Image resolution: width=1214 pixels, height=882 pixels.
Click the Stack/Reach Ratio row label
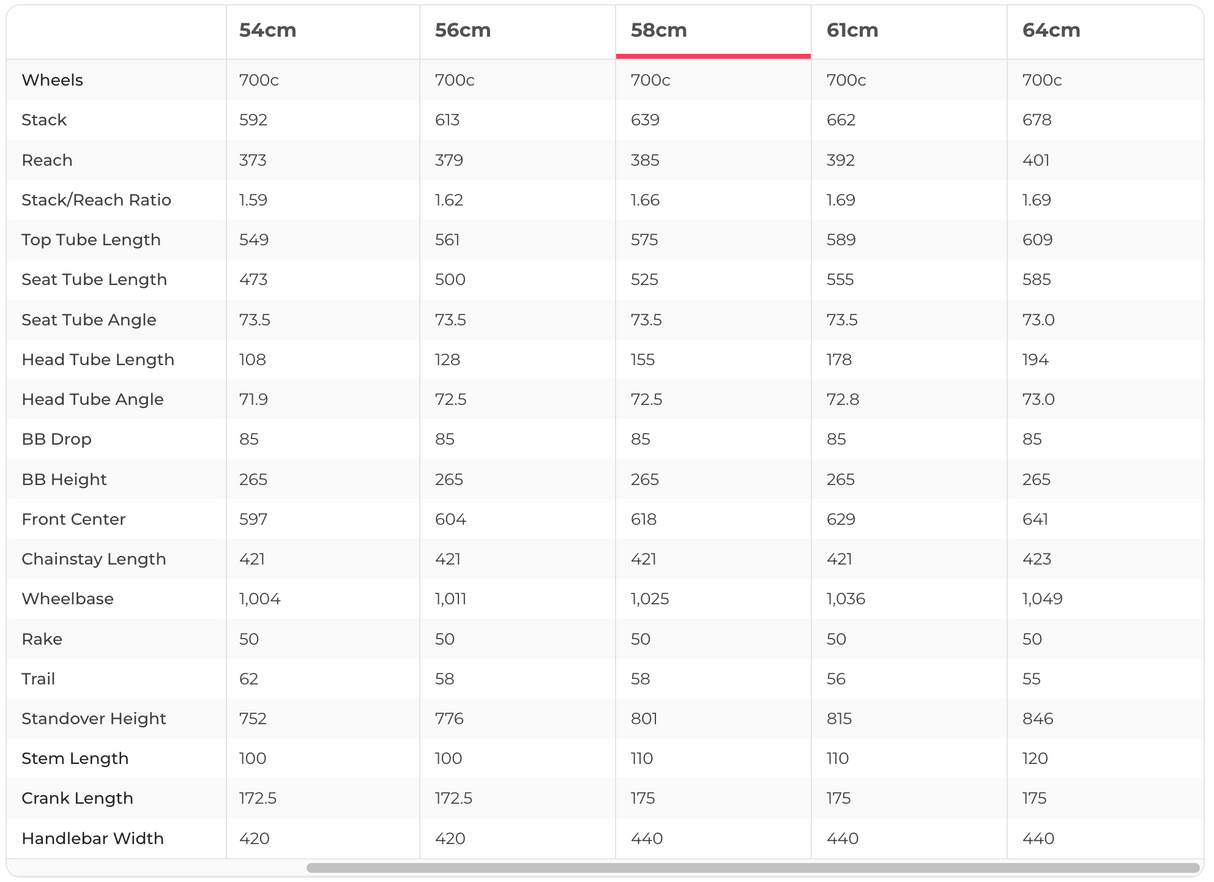(96, 200)
